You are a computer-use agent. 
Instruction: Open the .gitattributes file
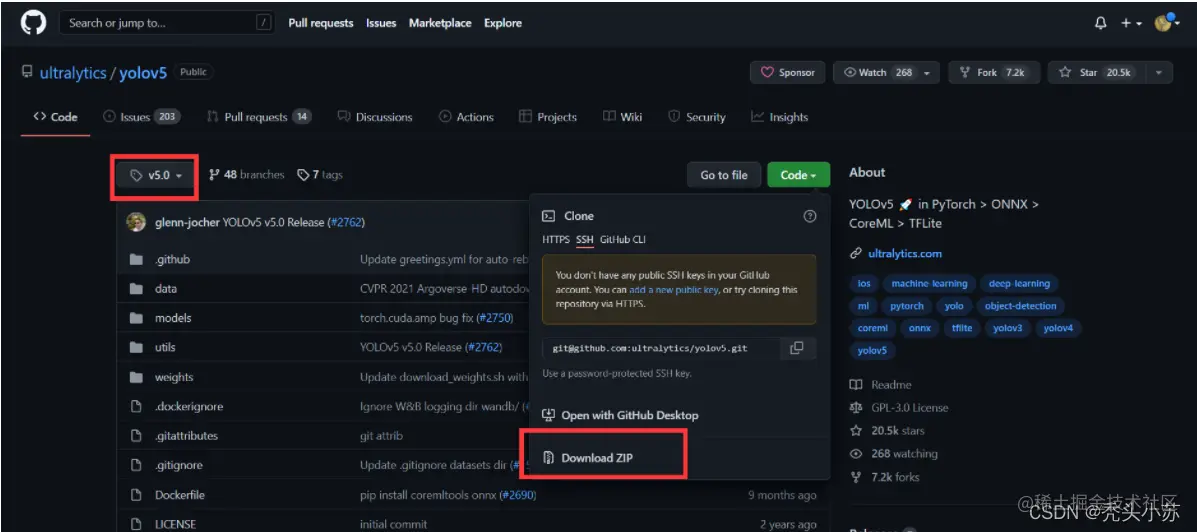186,435
